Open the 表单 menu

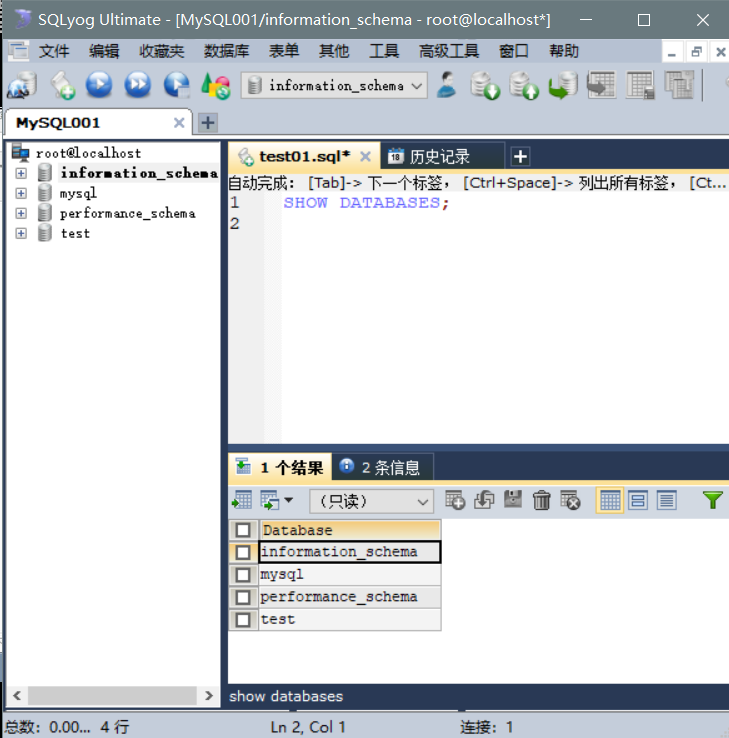click(284, 51)
